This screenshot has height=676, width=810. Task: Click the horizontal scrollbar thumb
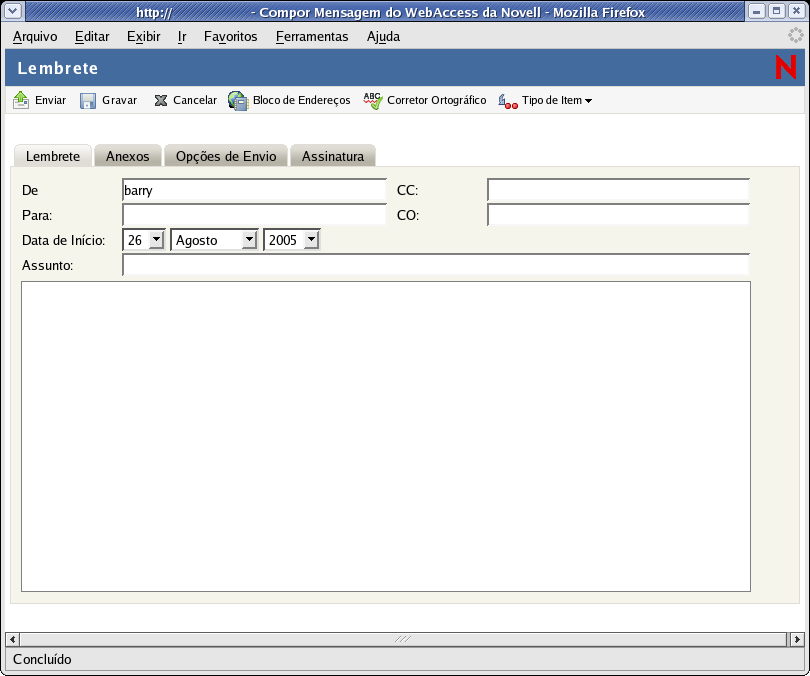[x=403, y=639]
